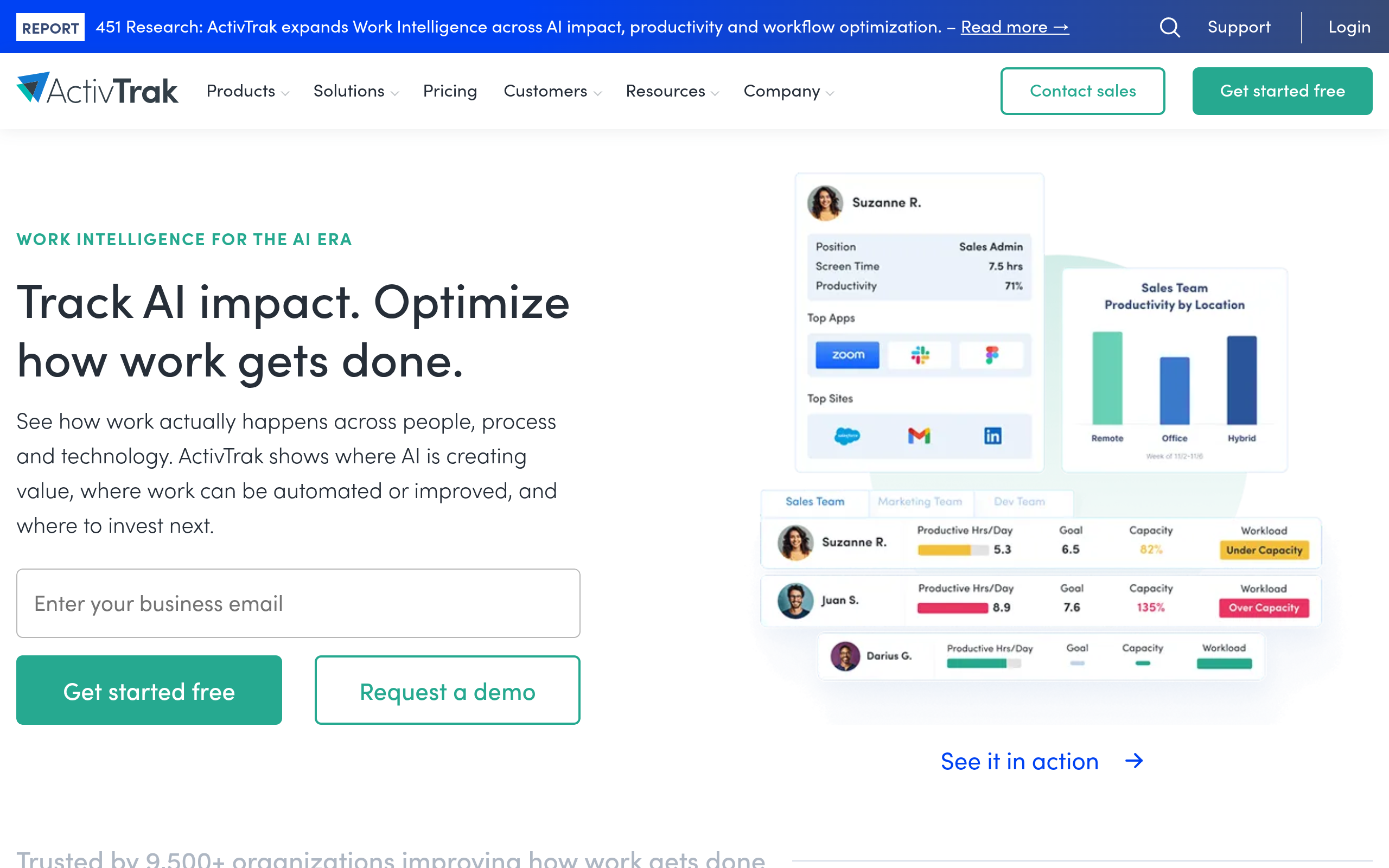This screenshot has height=868, width=1389.
Task: Click the Remote green chart bar
Action: coord(1107,378)
